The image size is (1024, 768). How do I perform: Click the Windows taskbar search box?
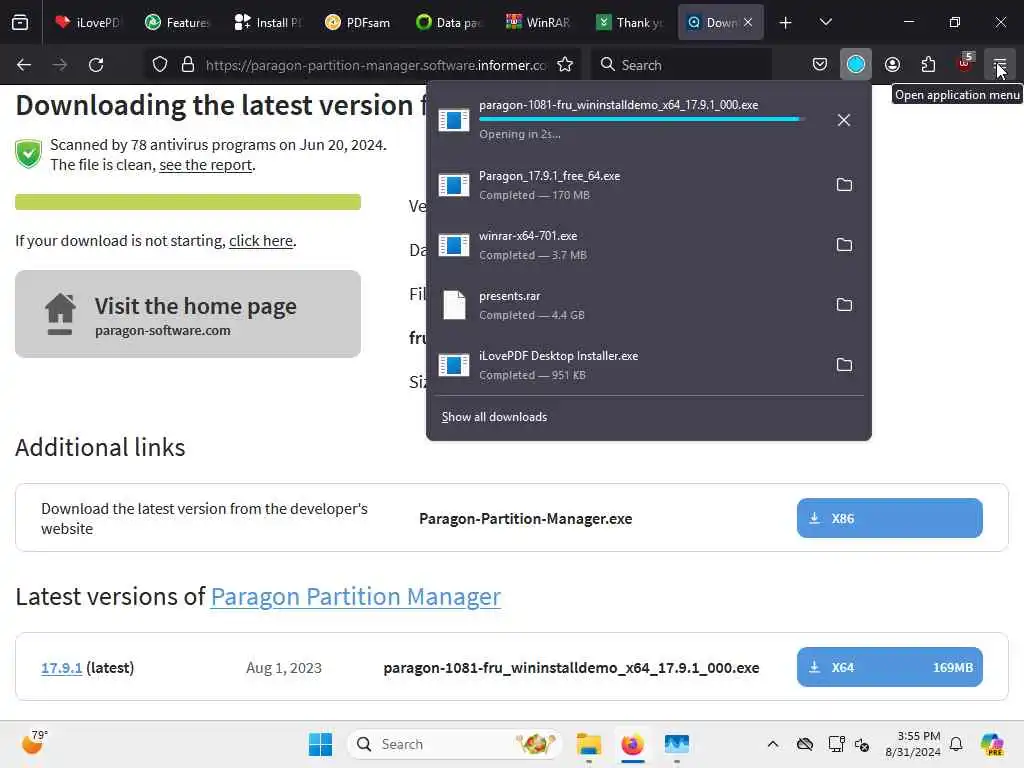coord(455,744)
